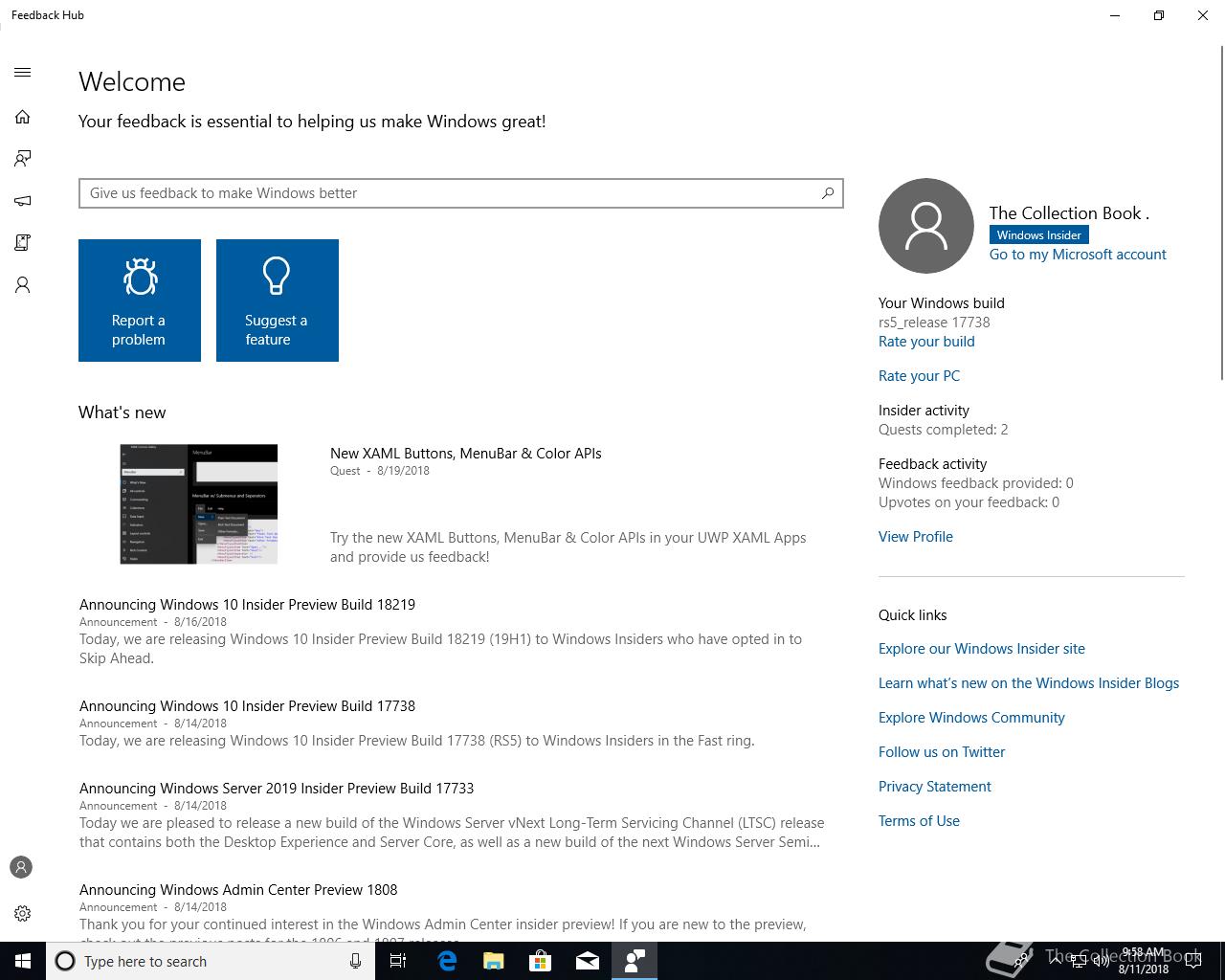Open the Mail app from the taskbar
Screen dimensions: 1225x980
click(587, 961)
